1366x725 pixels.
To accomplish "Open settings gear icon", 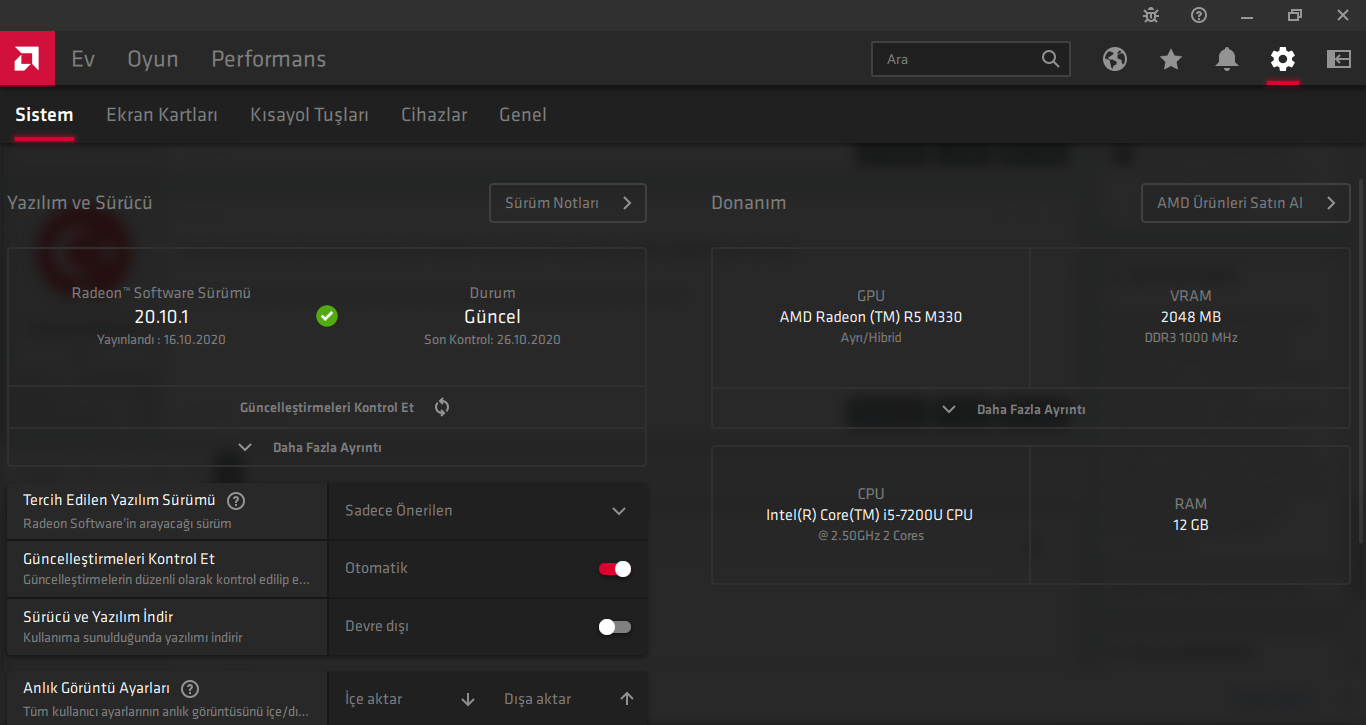I will tap(1283, 59).
